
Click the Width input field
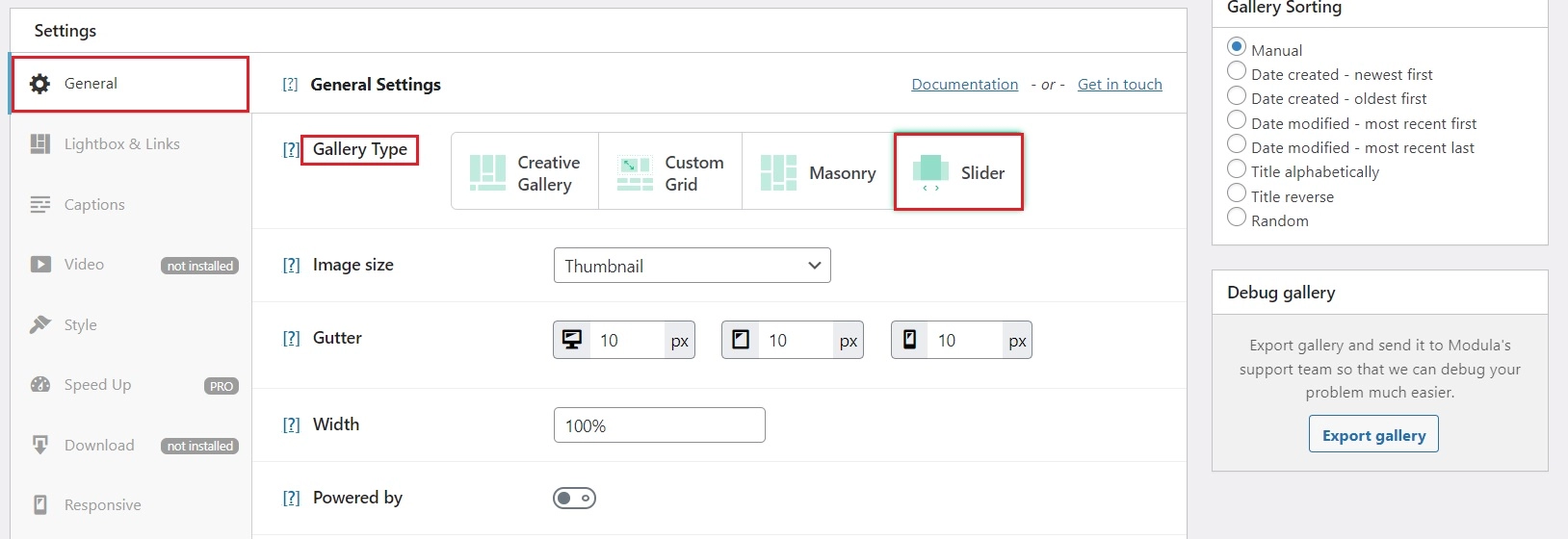[x=659, y=425]
